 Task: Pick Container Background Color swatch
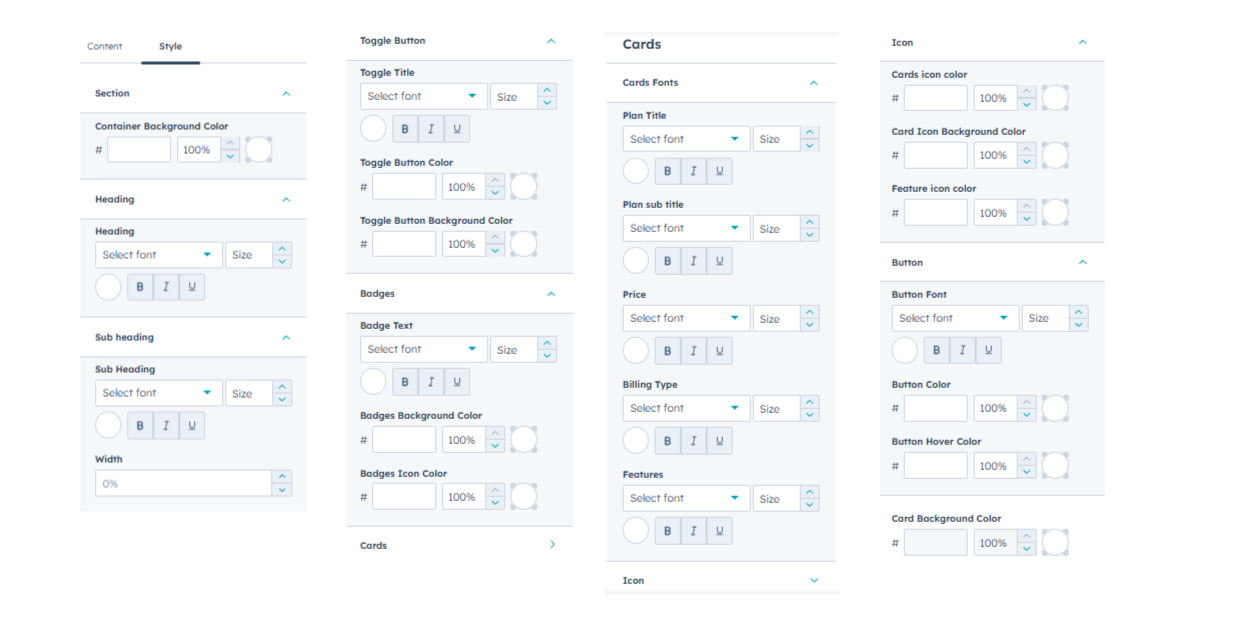[259, 150]
